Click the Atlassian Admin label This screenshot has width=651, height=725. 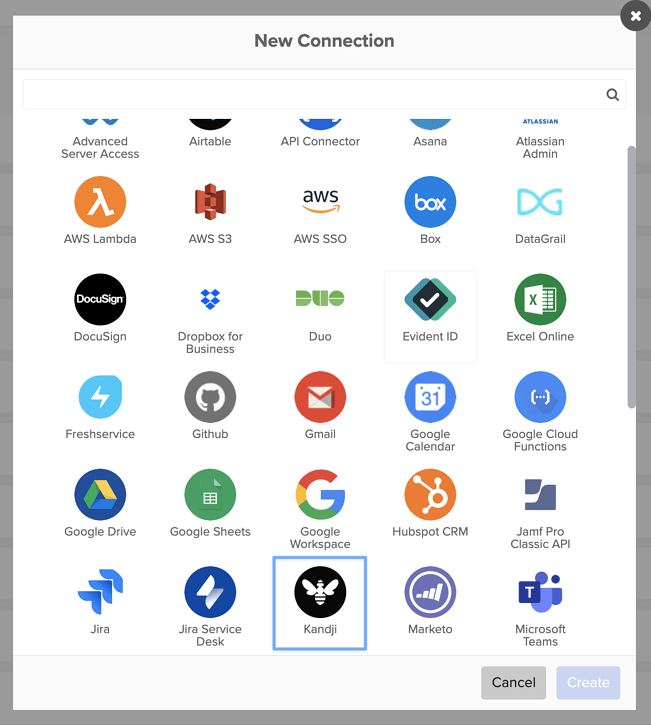[540, 147]
